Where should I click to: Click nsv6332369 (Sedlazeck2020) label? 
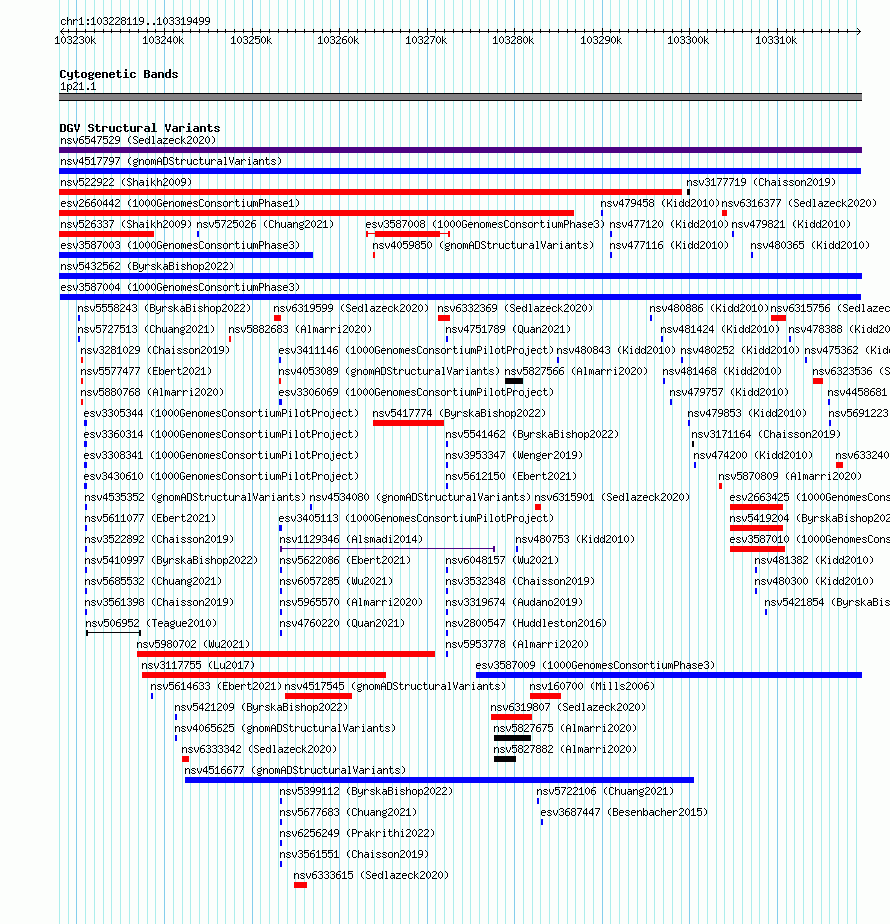pos(515,308)
